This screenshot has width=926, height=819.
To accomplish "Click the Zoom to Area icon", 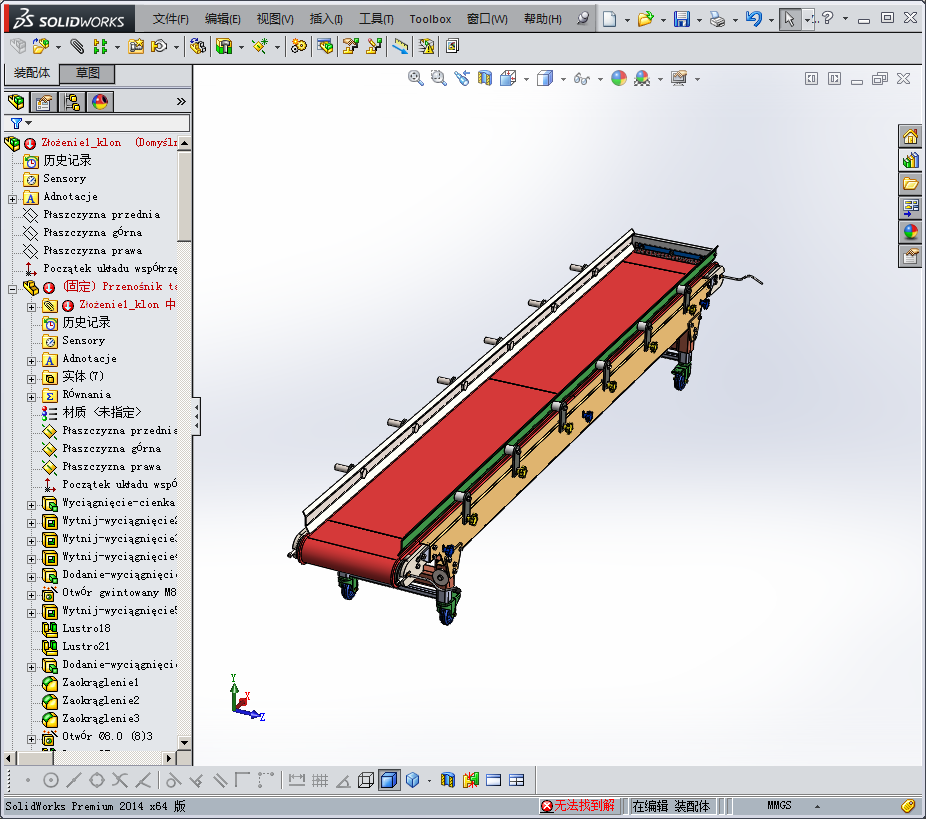I will (438, 78).
